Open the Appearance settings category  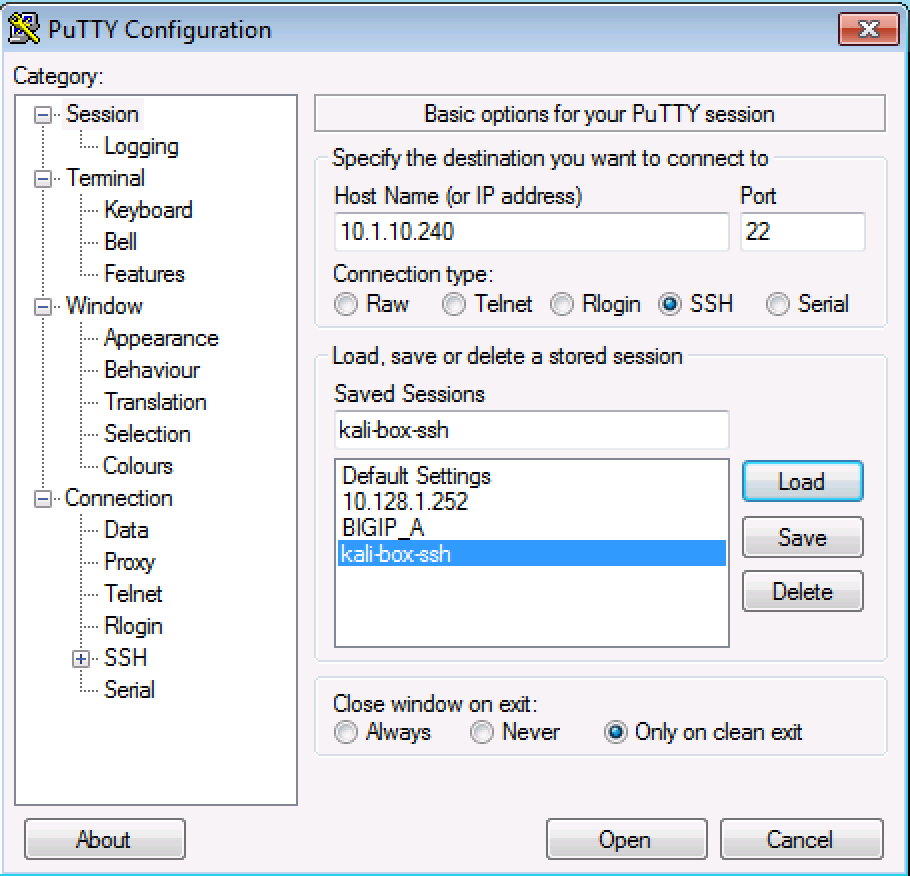[161, 338]
